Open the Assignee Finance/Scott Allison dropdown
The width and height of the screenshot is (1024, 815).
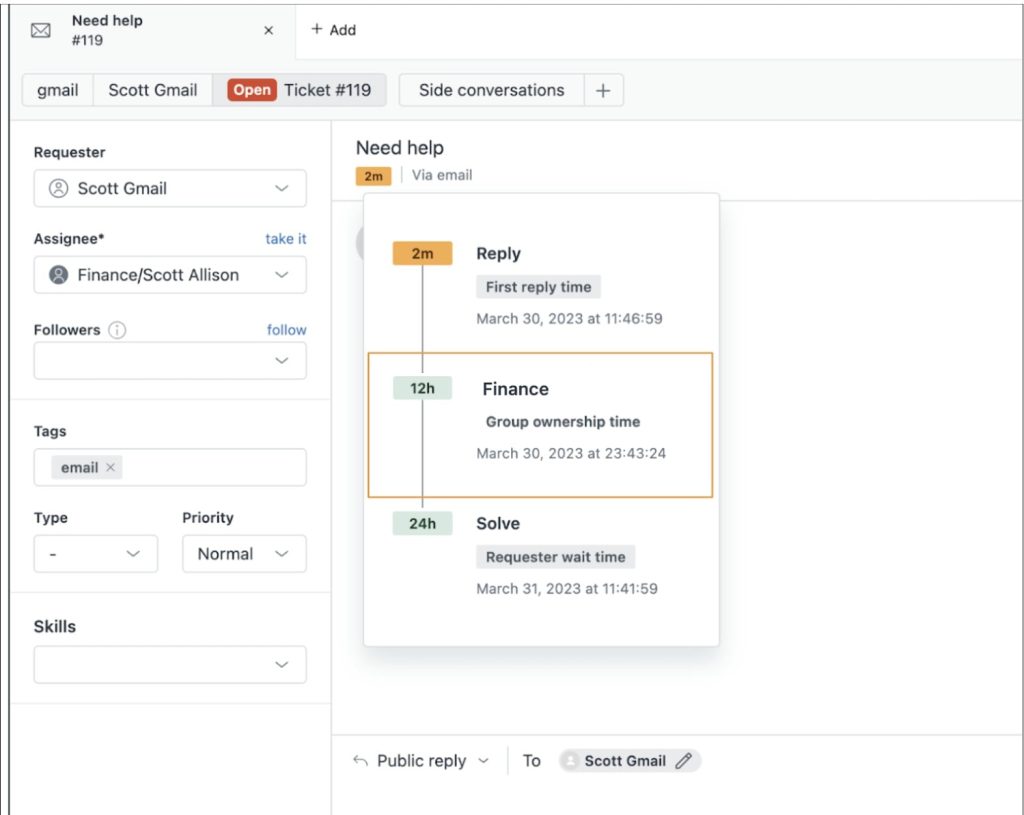[170, 275]
